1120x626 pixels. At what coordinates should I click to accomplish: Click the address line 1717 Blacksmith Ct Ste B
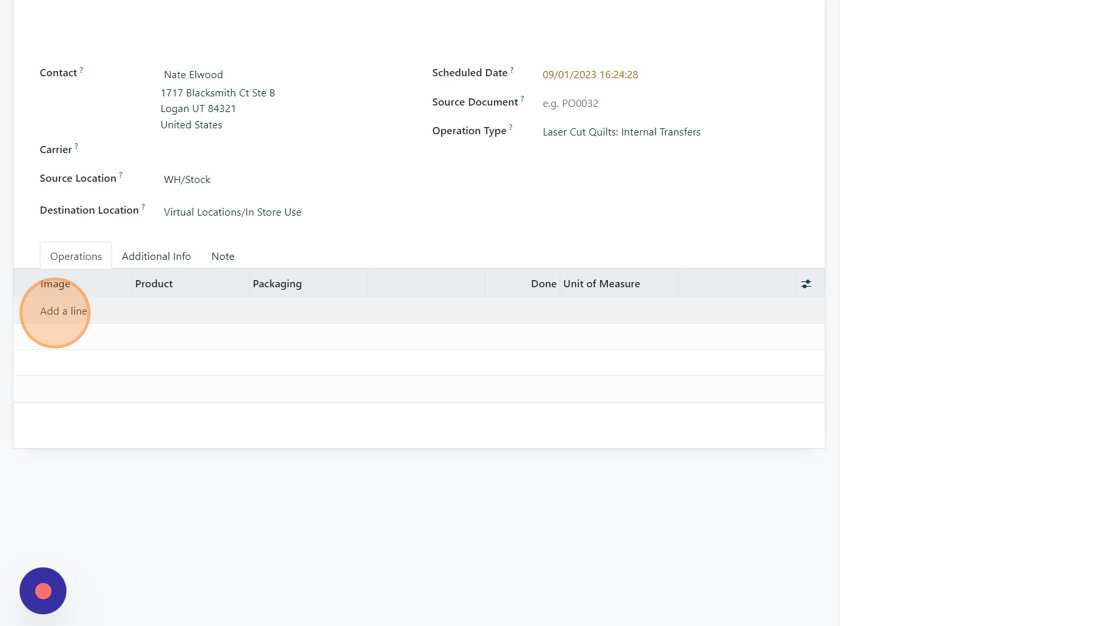pos(218,93)
